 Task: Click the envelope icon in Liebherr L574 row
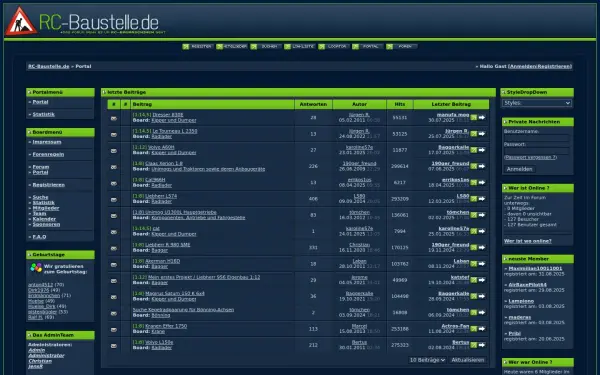pos(114,199)
